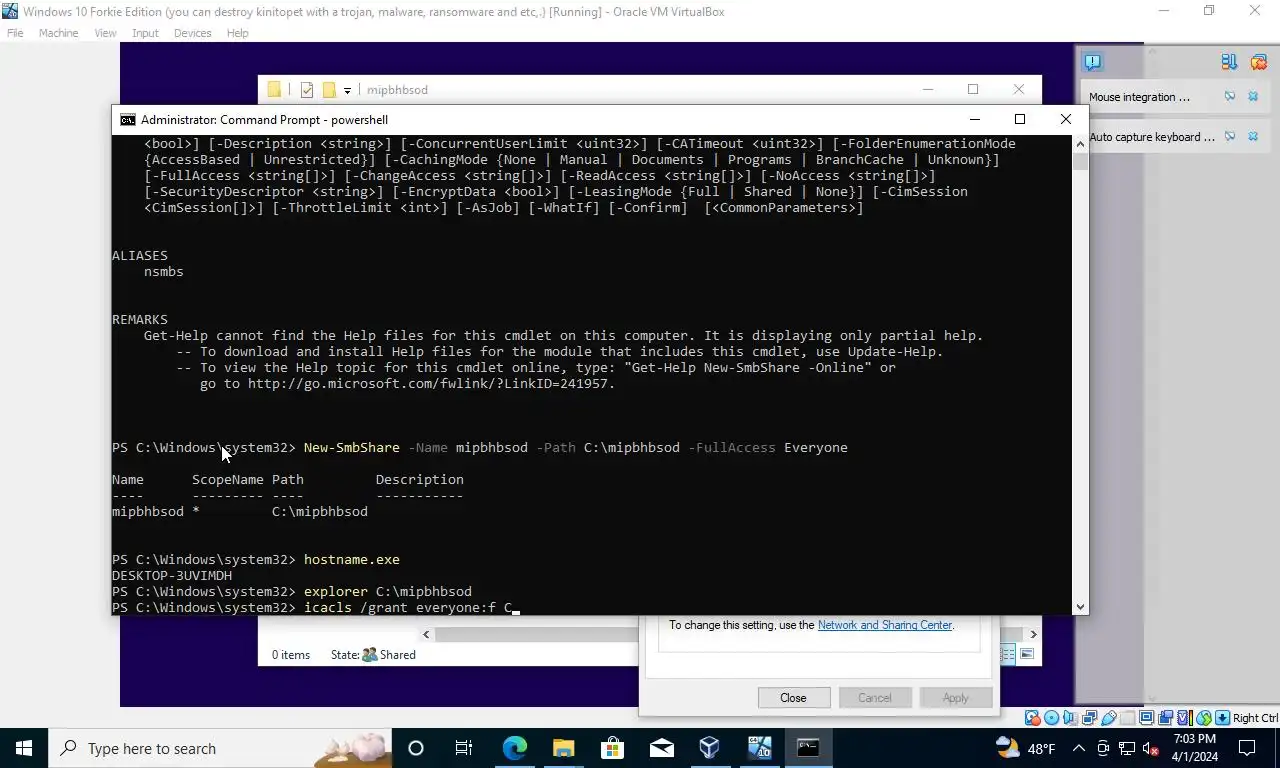Switch to large icons view in Explorer status bar
Viewport: 1280px width, 768px height.
click(1026, 654)
